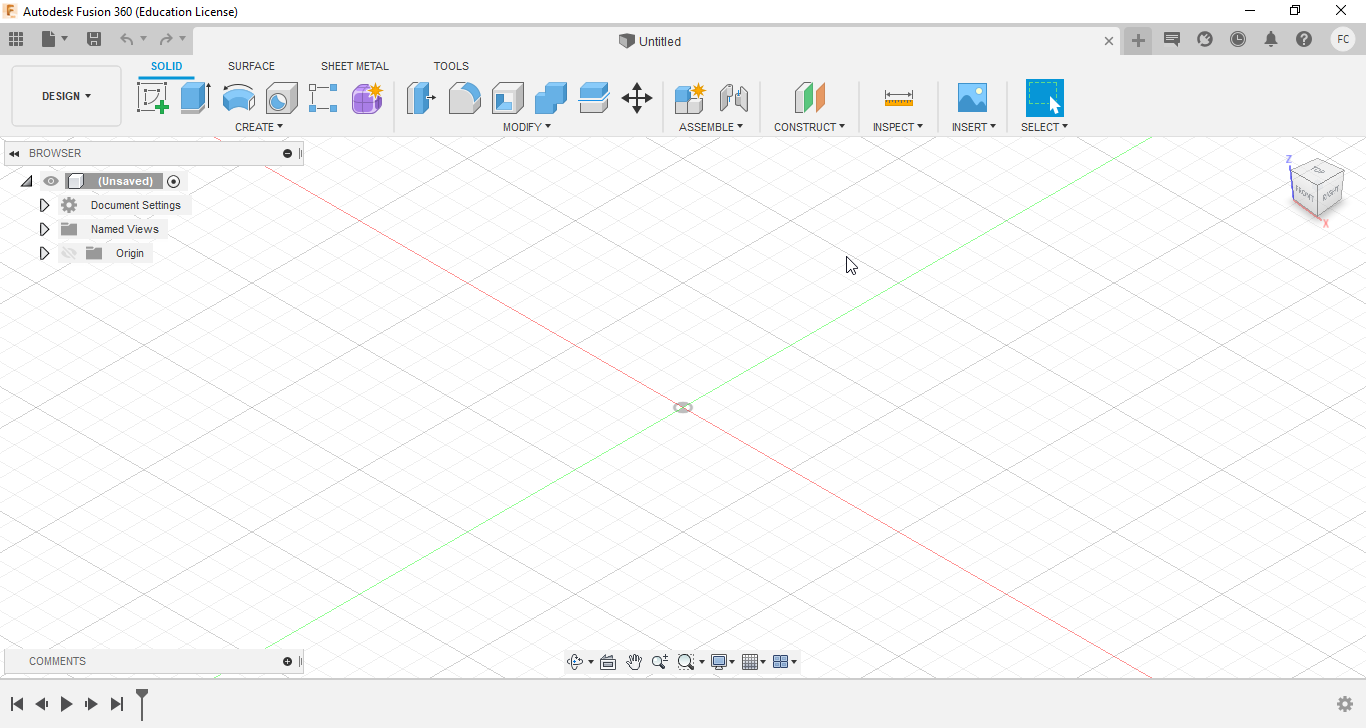Open the DESIGN workspace dropdown
Screen dimensions: 1366x728
[66, 96]
